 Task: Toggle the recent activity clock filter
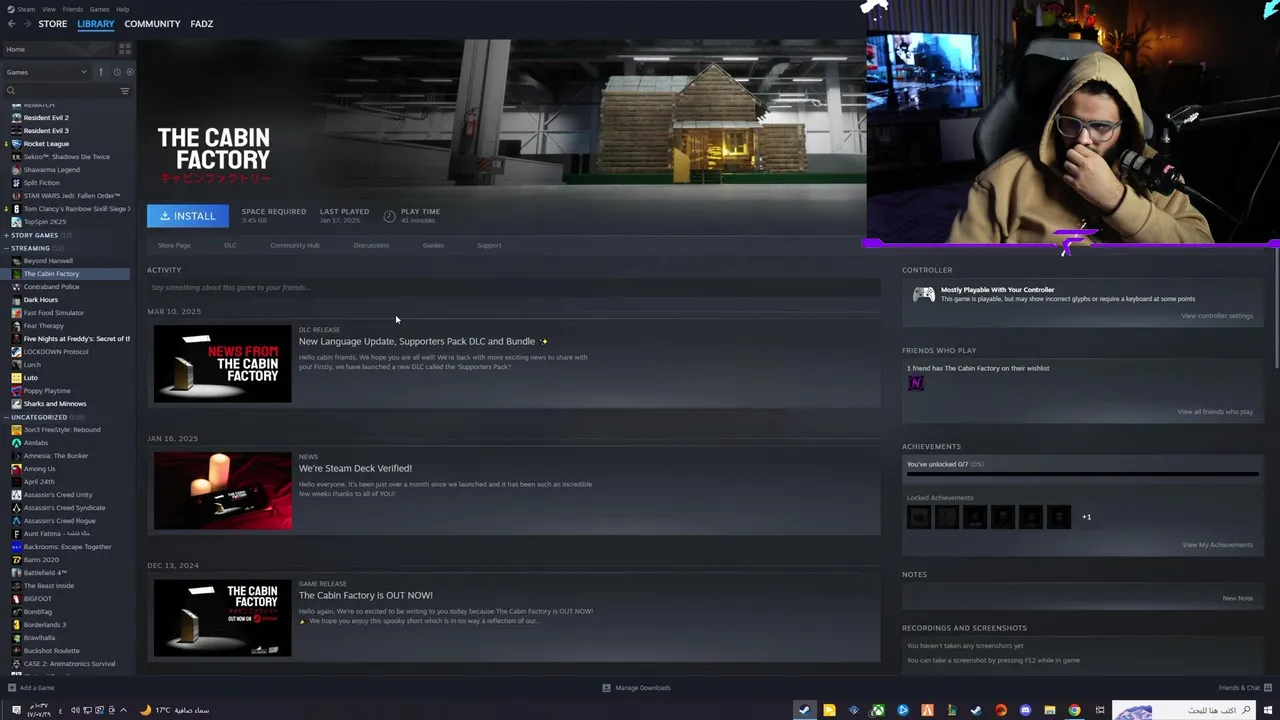pyautogui.click(x=117, y=72)
